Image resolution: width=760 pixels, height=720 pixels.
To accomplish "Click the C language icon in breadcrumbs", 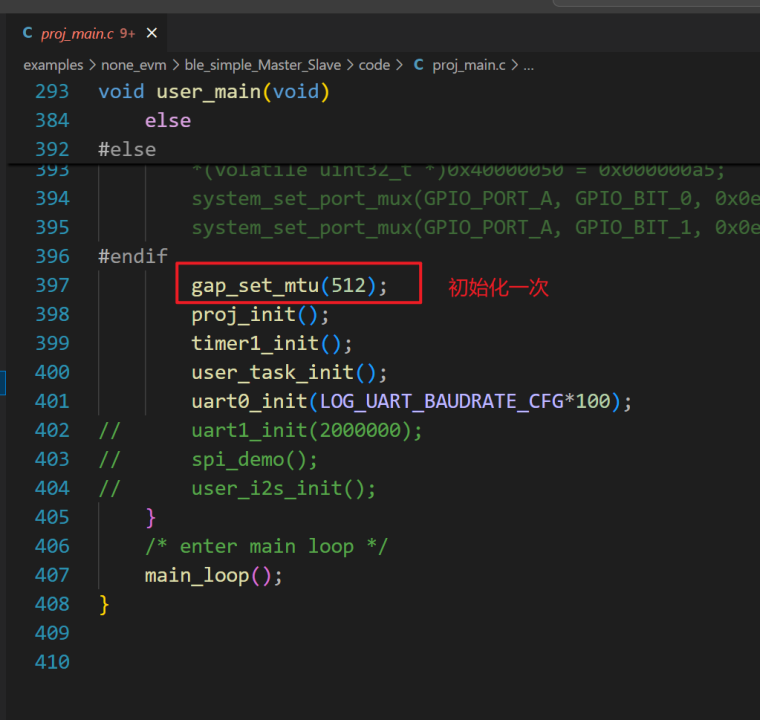I will point(418,64).
